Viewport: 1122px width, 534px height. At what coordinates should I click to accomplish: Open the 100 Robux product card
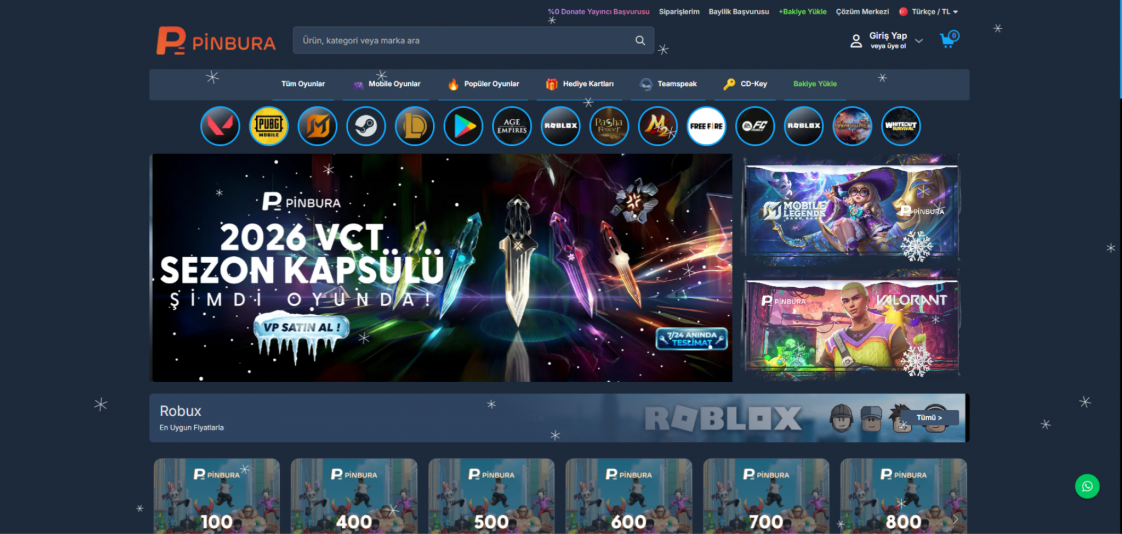(217, 496)
